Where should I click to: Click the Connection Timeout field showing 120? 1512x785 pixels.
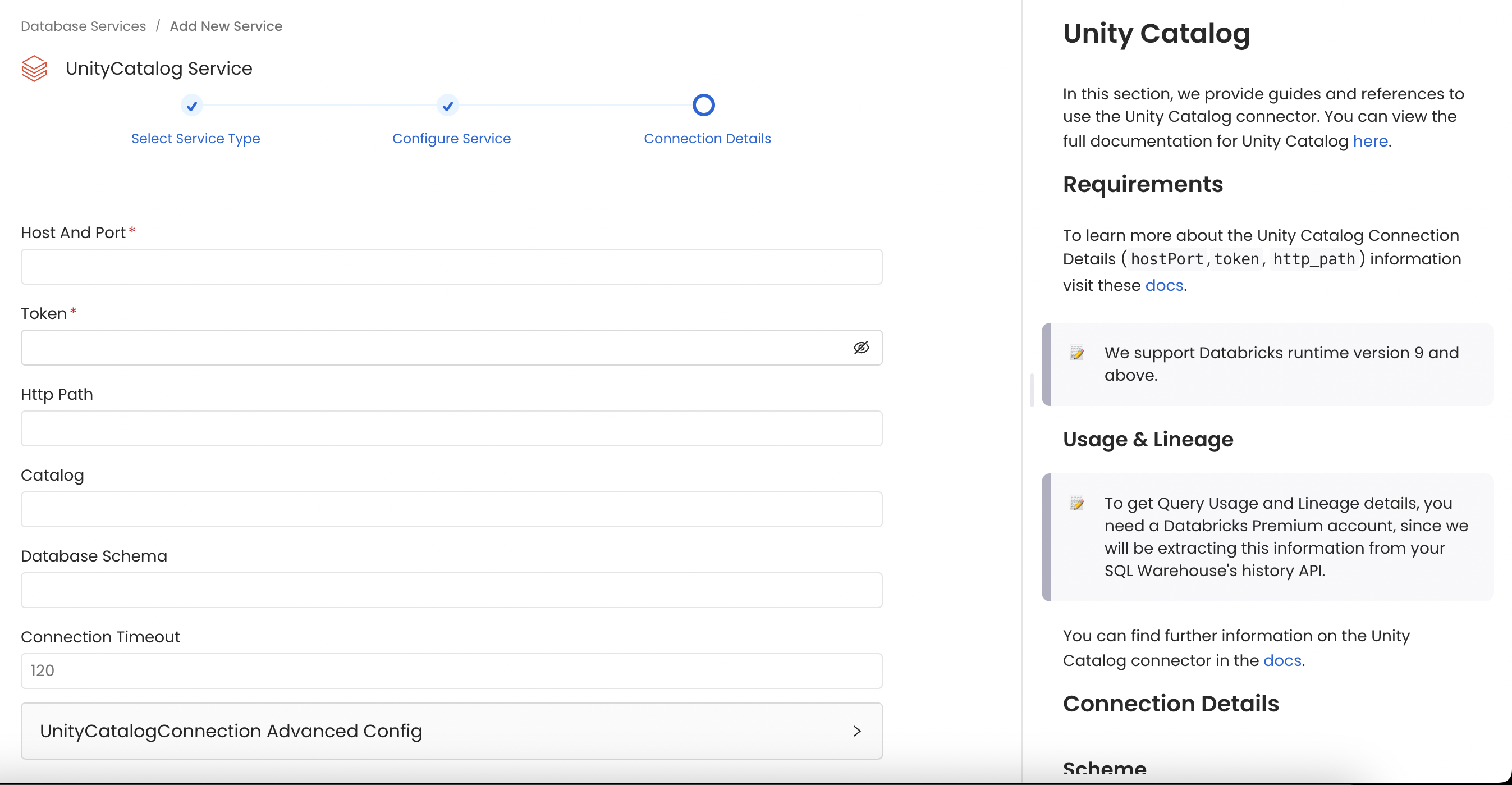point(451,670)
